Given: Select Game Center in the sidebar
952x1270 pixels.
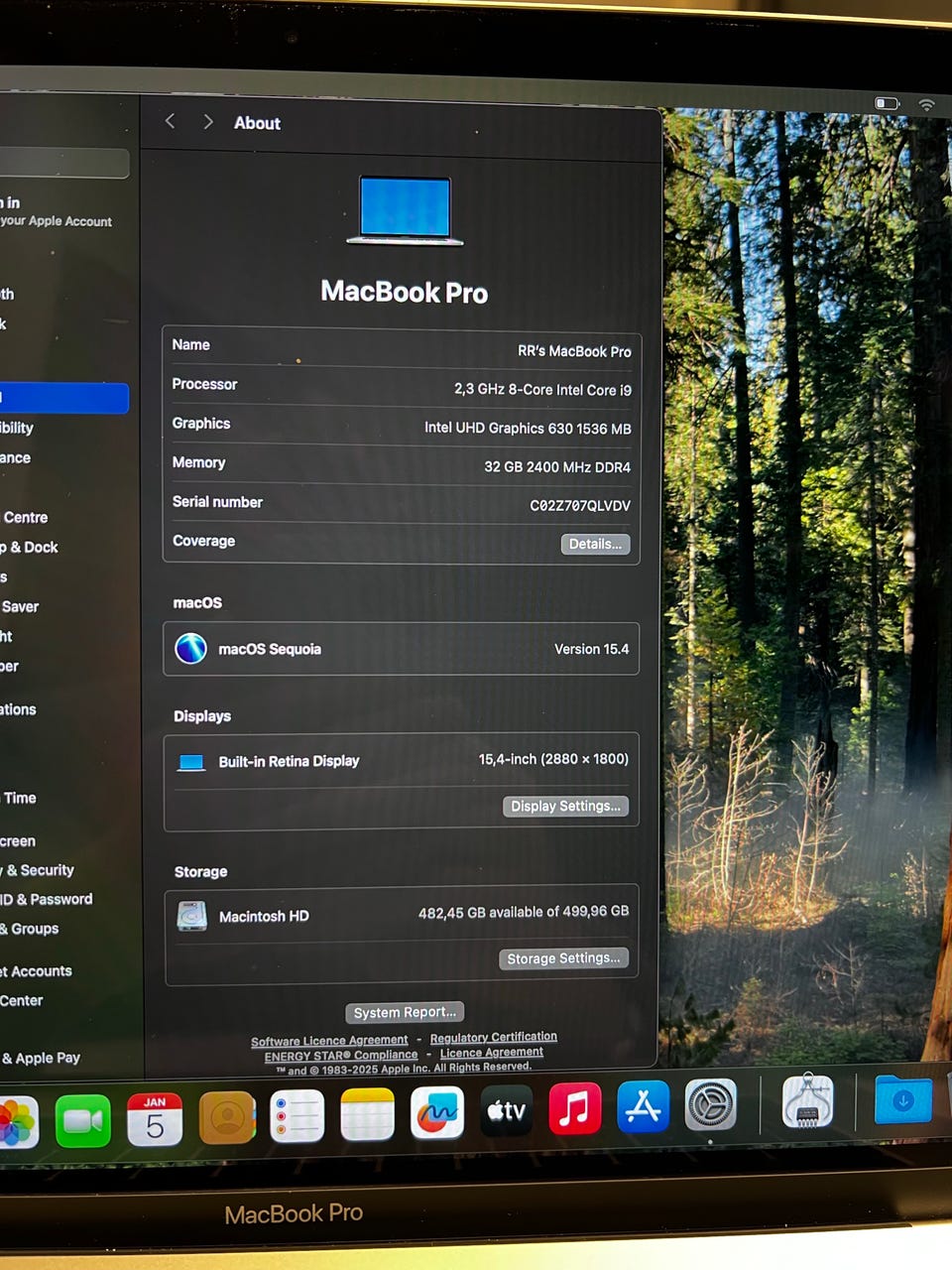Looking at the screenshot, I should [22, 1000].
